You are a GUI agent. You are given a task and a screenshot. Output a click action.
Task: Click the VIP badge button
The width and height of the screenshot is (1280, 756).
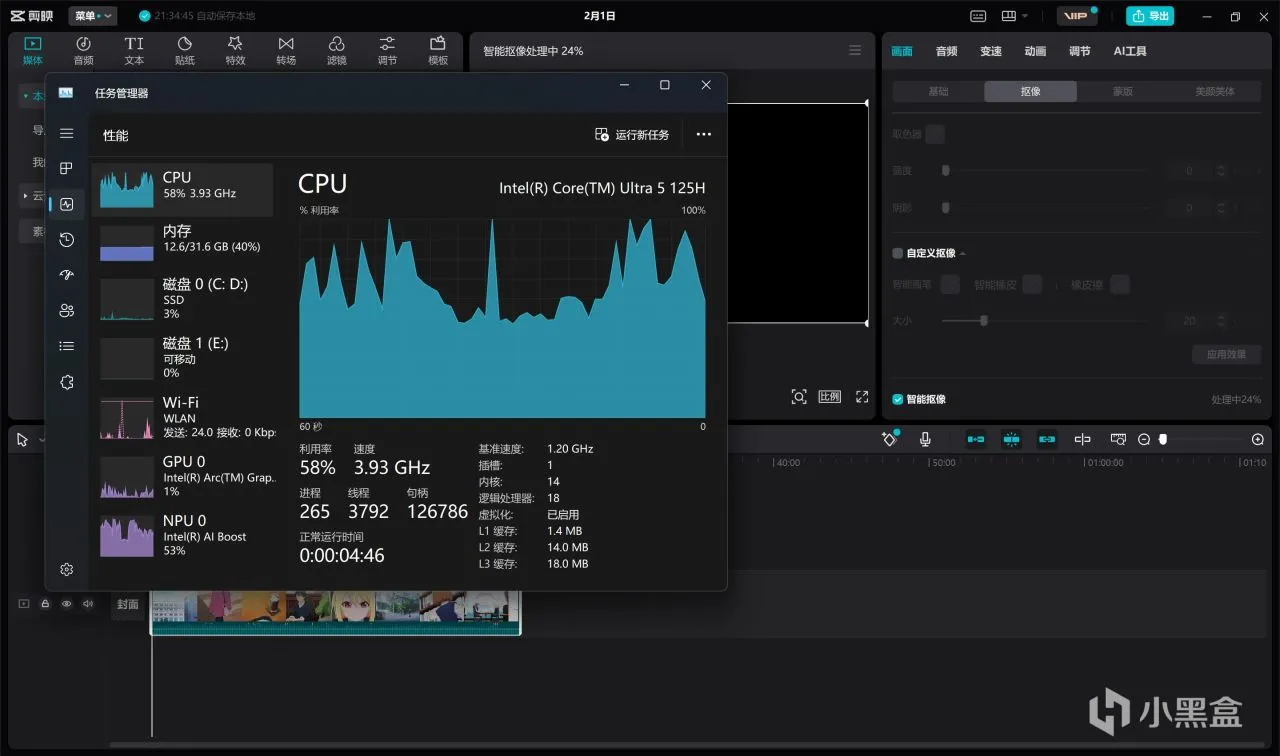[x=1077, y=16]
